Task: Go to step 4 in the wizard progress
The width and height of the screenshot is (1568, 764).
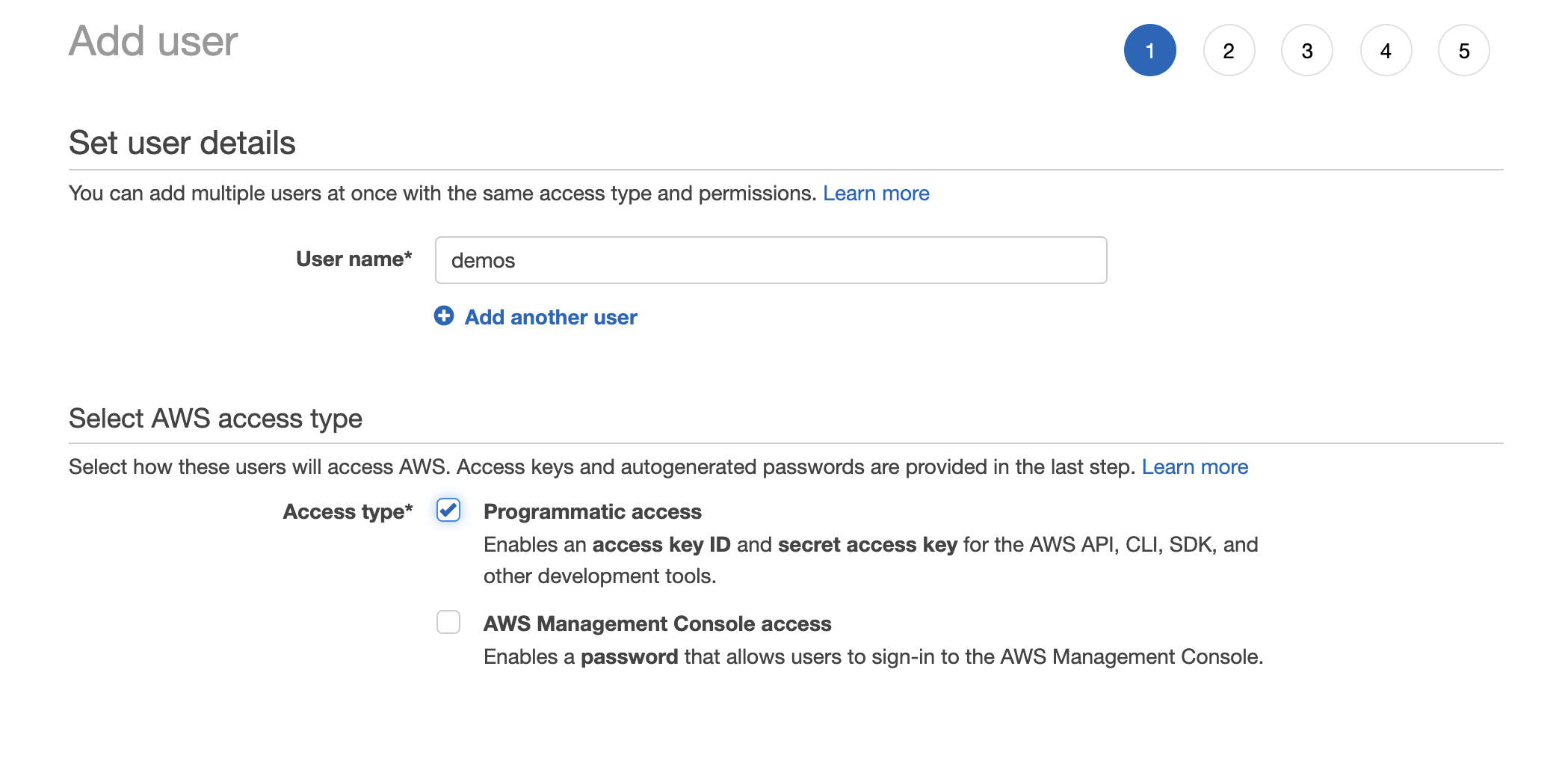Action: (x=1386, y=50)
